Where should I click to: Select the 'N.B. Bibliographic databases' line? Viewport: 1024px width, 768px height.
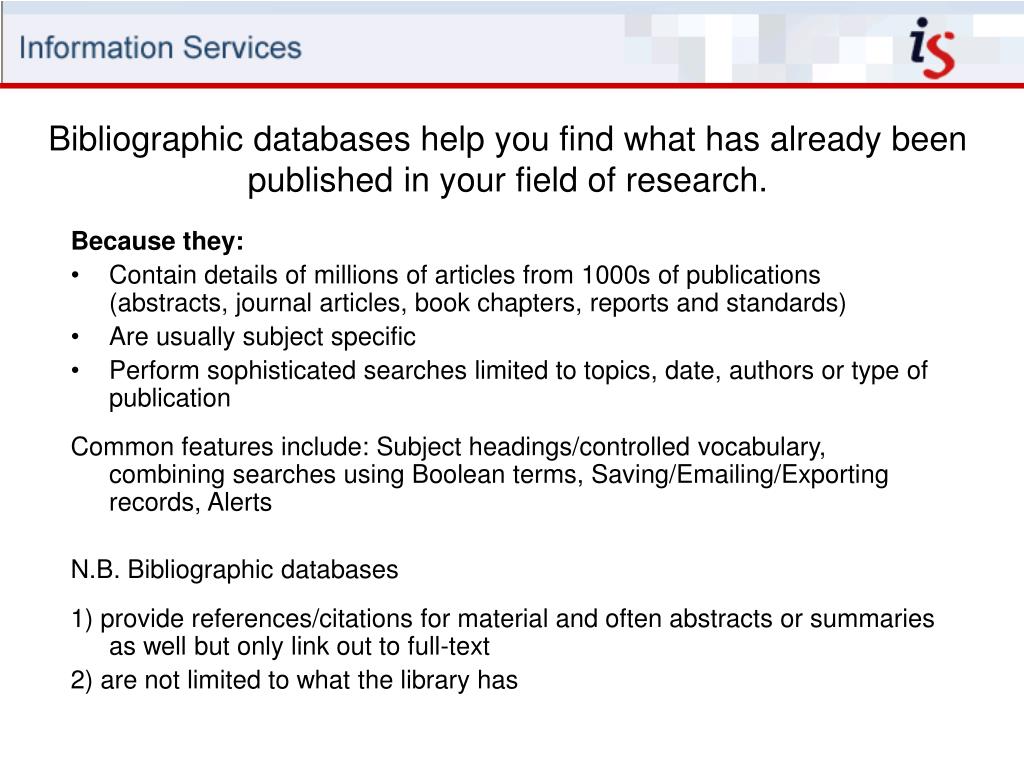[x=234, y=569]
